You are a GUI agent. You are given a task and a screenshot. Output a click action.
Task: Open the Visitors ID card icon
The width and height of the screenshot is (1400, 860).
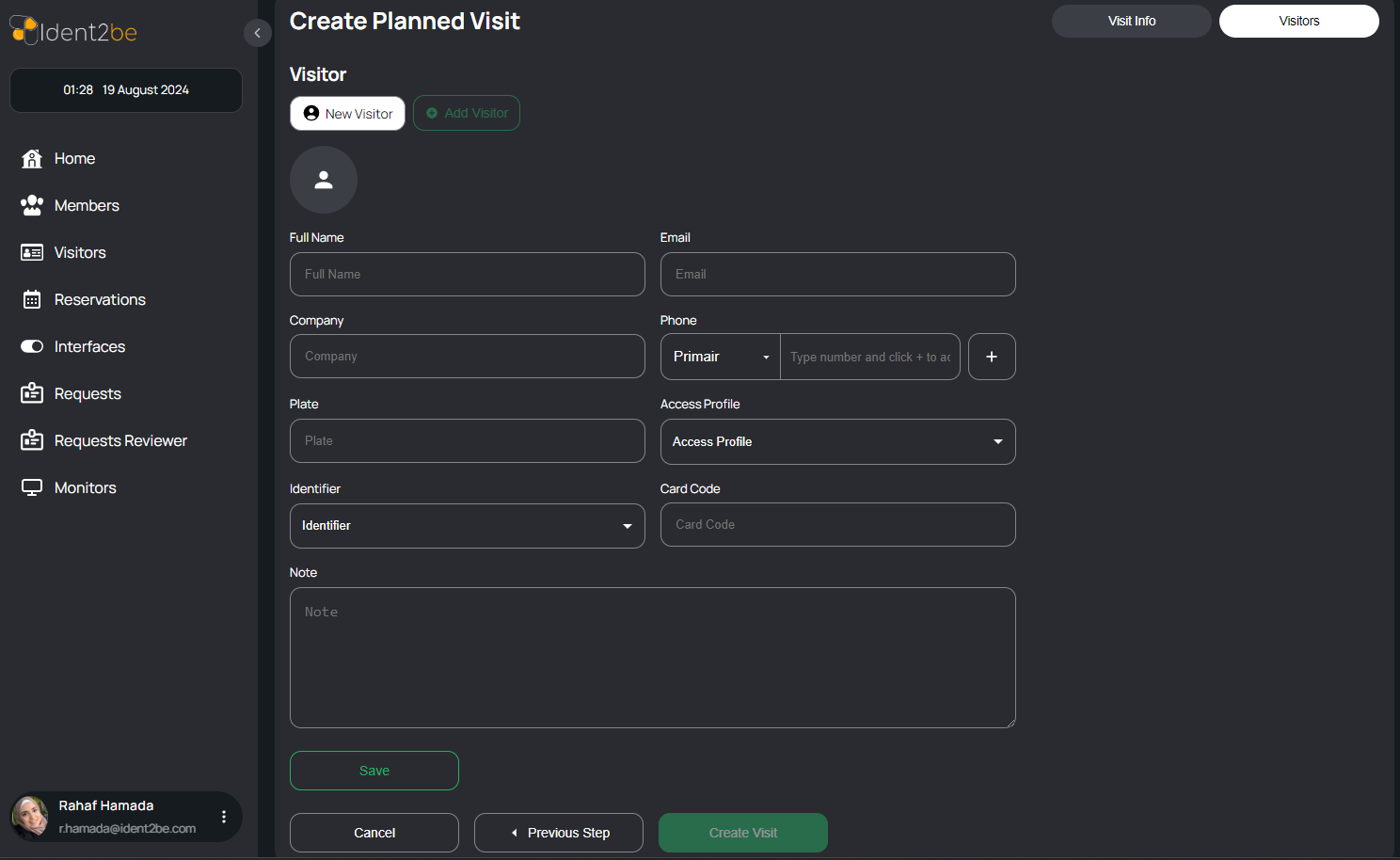pyautogui.click(x=32, y=252)
